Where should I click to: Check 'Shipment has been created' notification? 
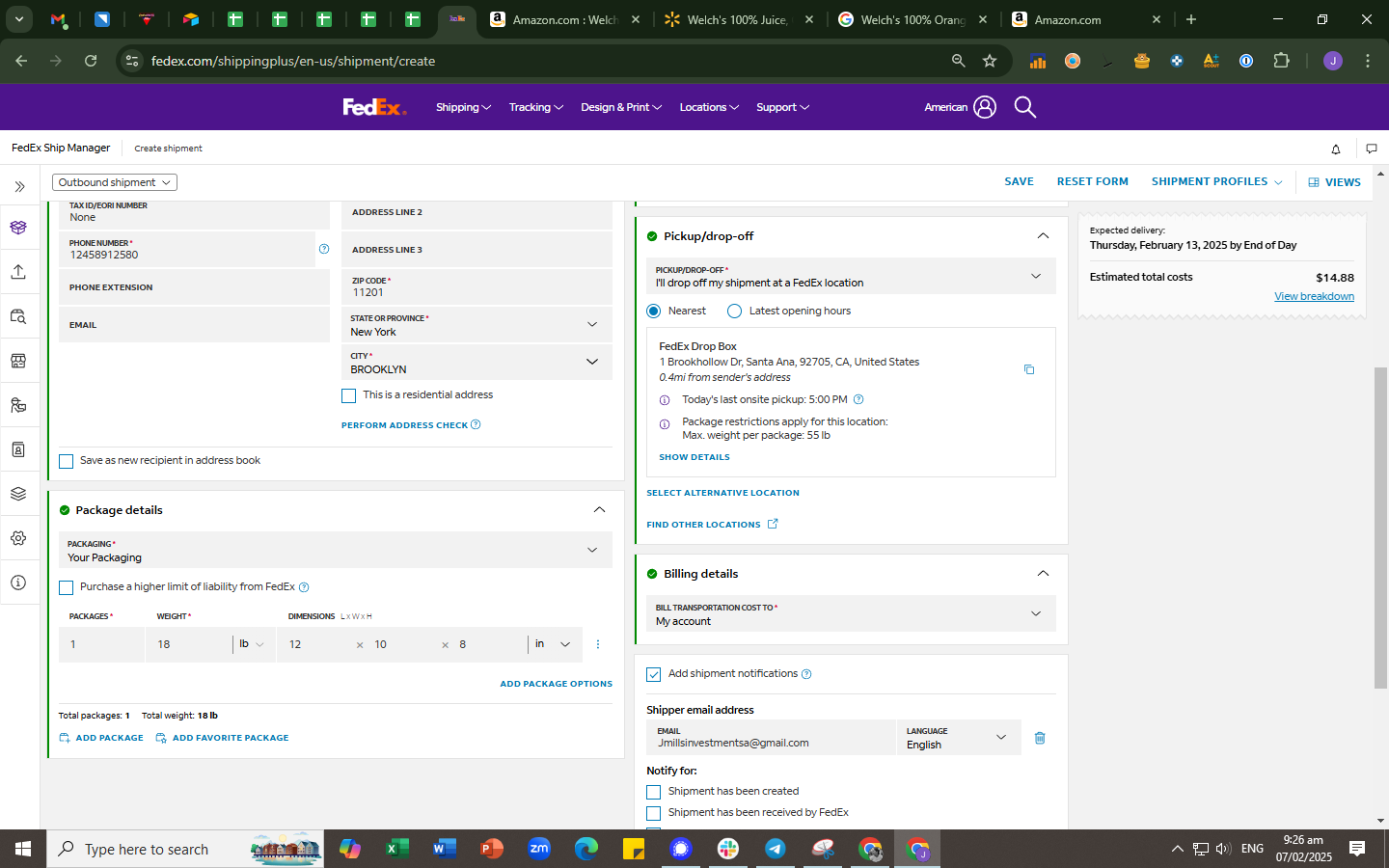point(654,792)
